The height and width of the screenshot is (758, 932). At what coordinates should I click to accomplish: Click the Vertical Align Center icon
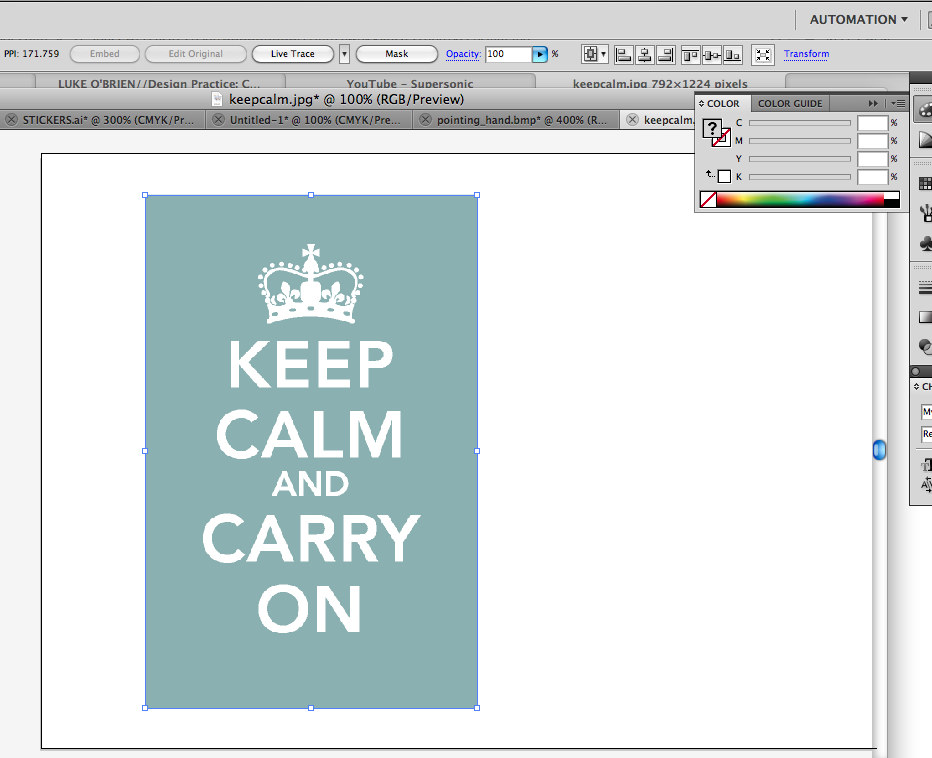coord(711,55)
